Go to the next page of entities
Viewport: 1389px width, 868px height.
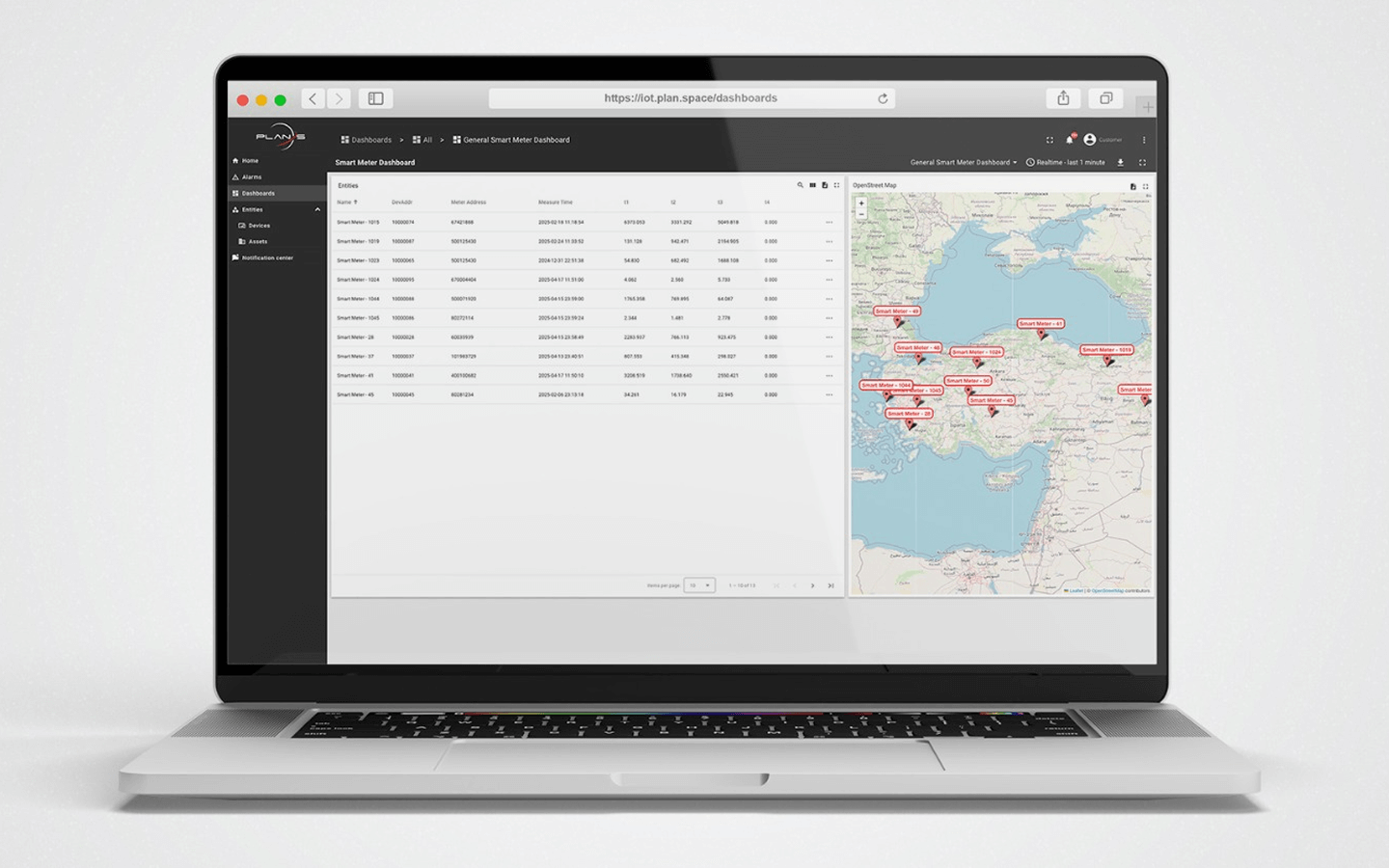click(x=812, y=585)
